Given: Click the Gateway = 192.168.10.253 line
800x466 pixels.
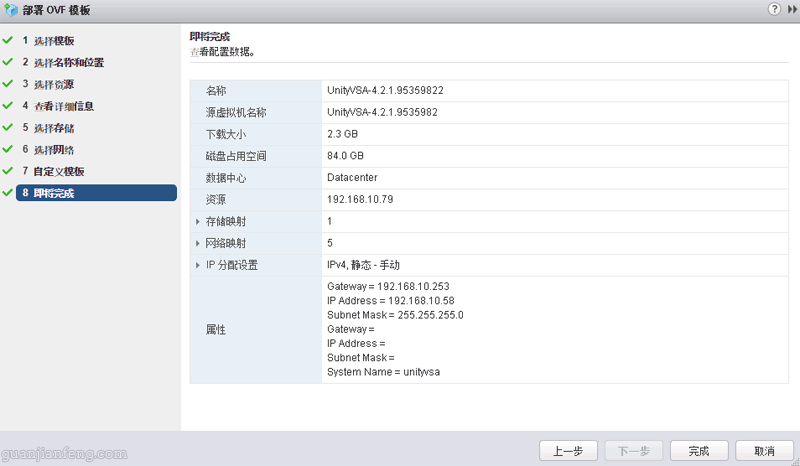Looking at the screenshot, I should 388,286.
